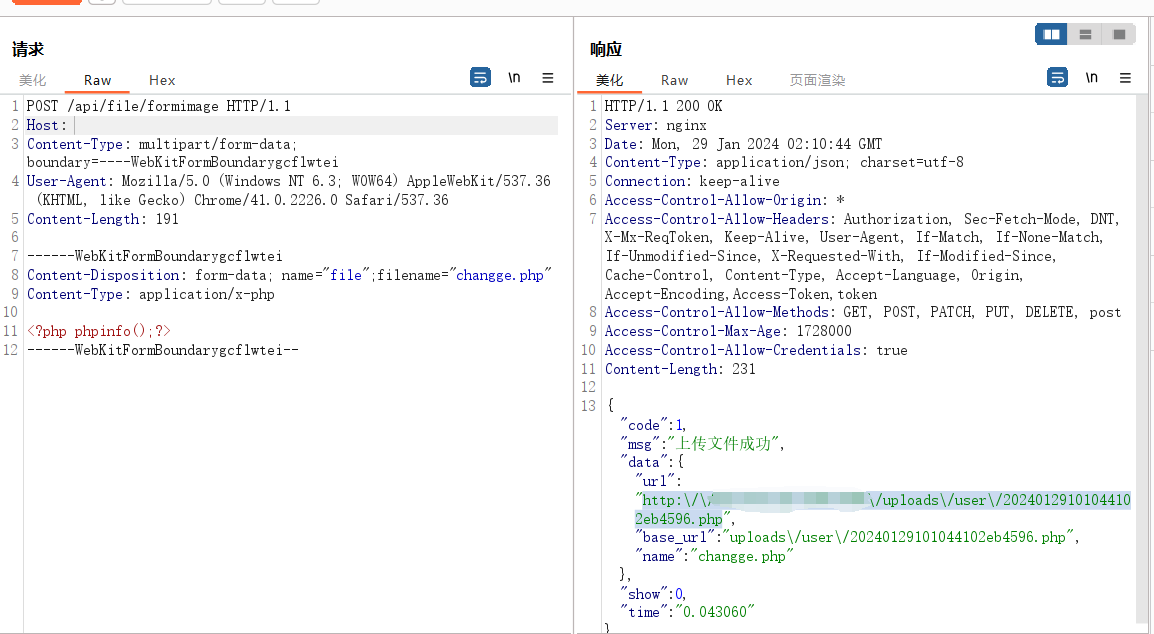
Task: Click the 请求 panel heading
Action: pos(28,49)
